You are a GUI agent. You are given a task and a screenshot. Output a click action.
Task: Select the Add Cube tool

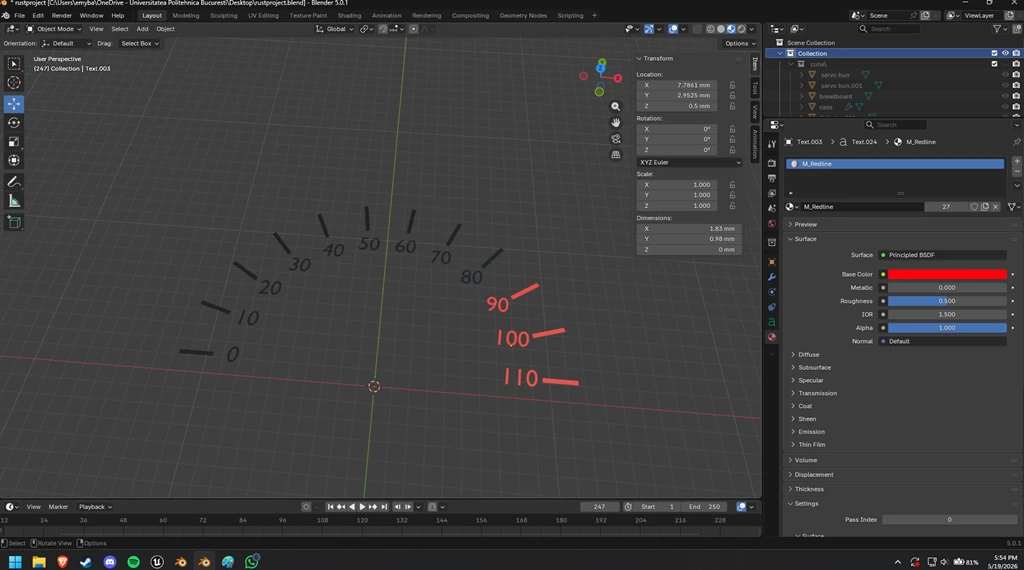(x=14, y=223)
